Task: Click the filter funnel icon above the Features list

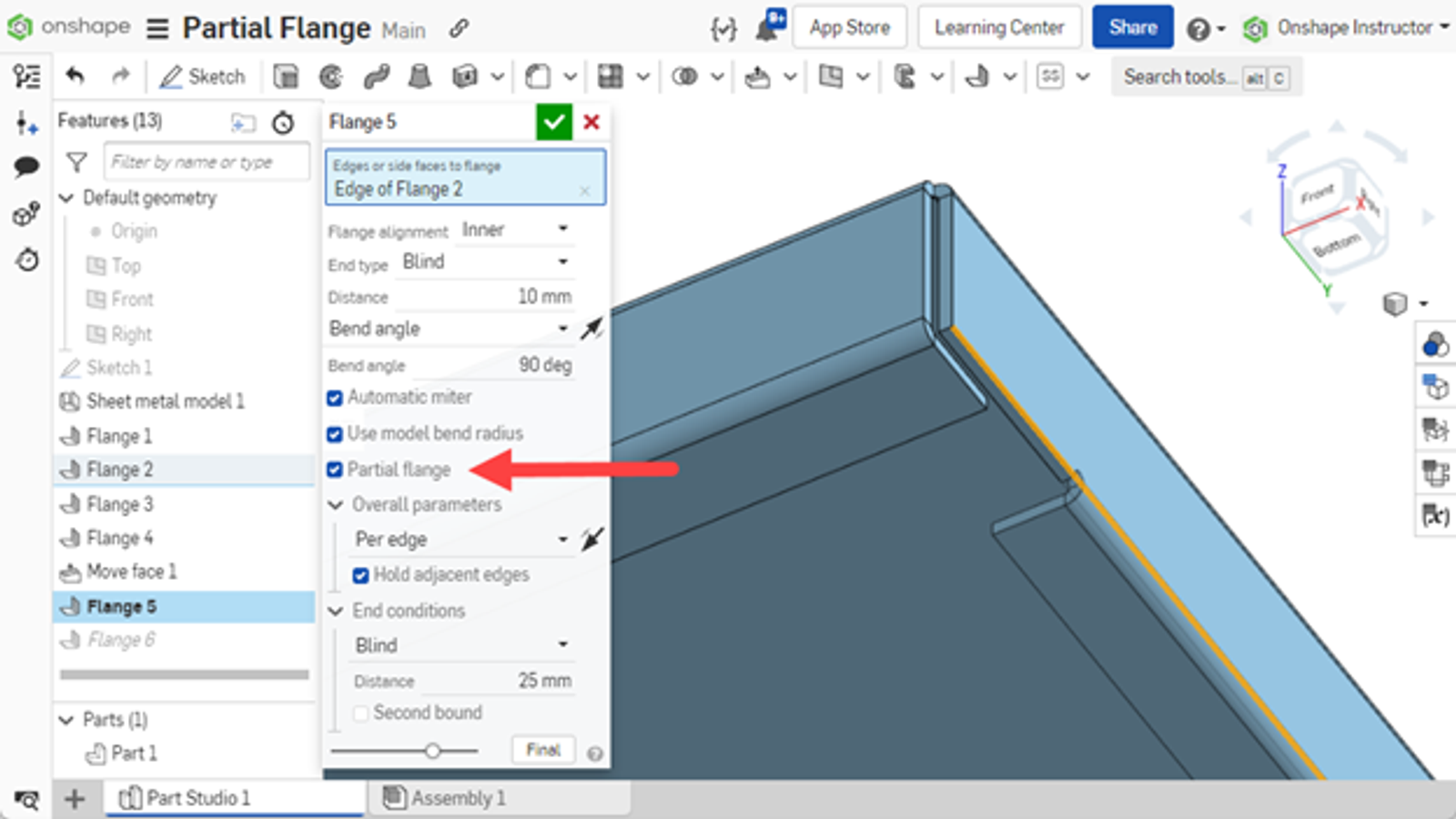Action: [x=77, y=162]
